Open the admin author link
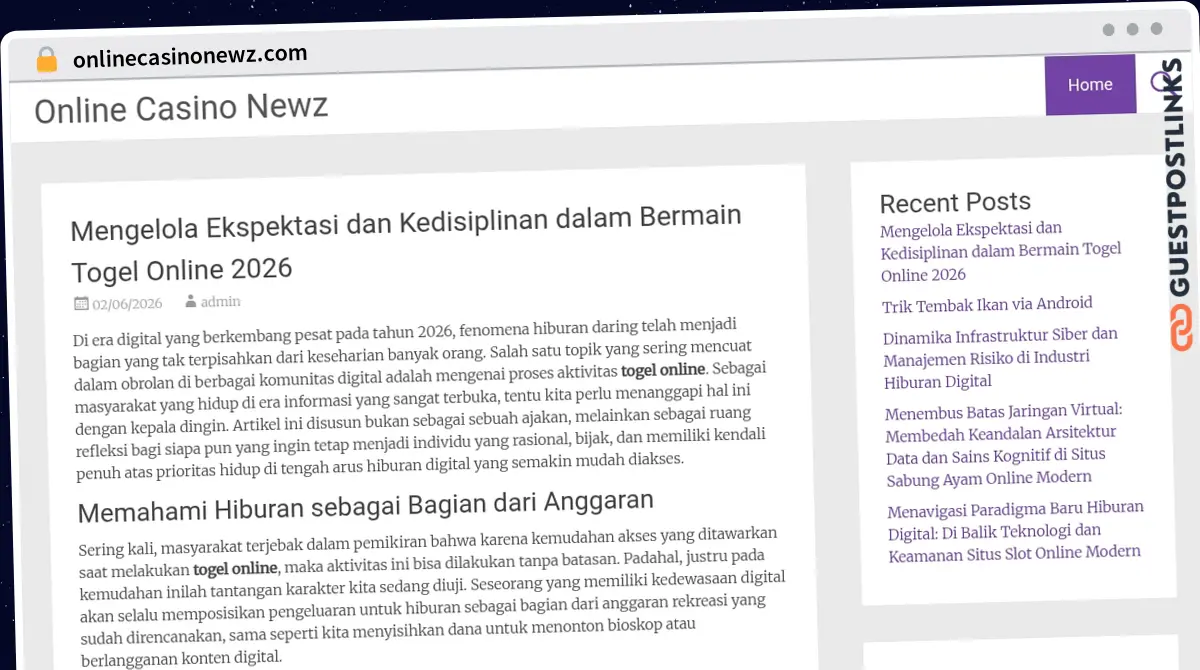Viewport: 1200px width, 670px height. point(220,301)
